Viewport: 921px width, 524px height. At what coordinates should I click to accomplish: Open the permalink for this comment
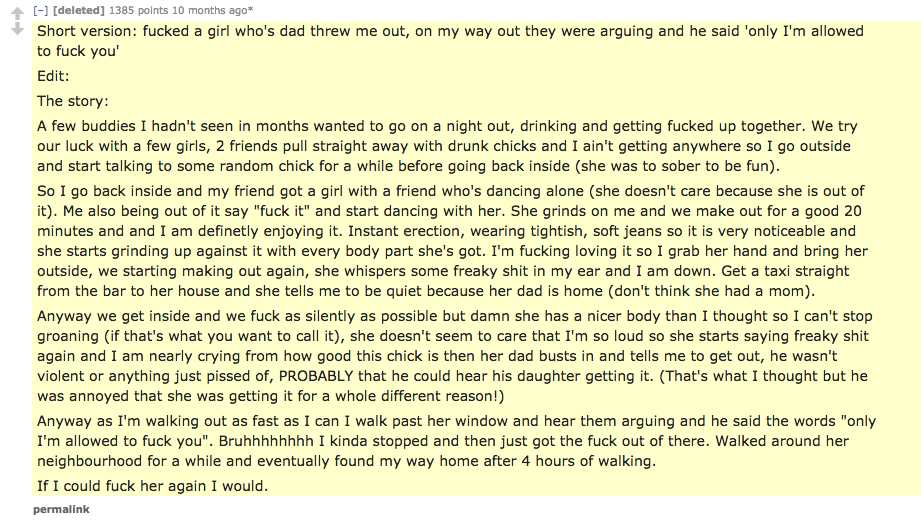coord(61,509)
